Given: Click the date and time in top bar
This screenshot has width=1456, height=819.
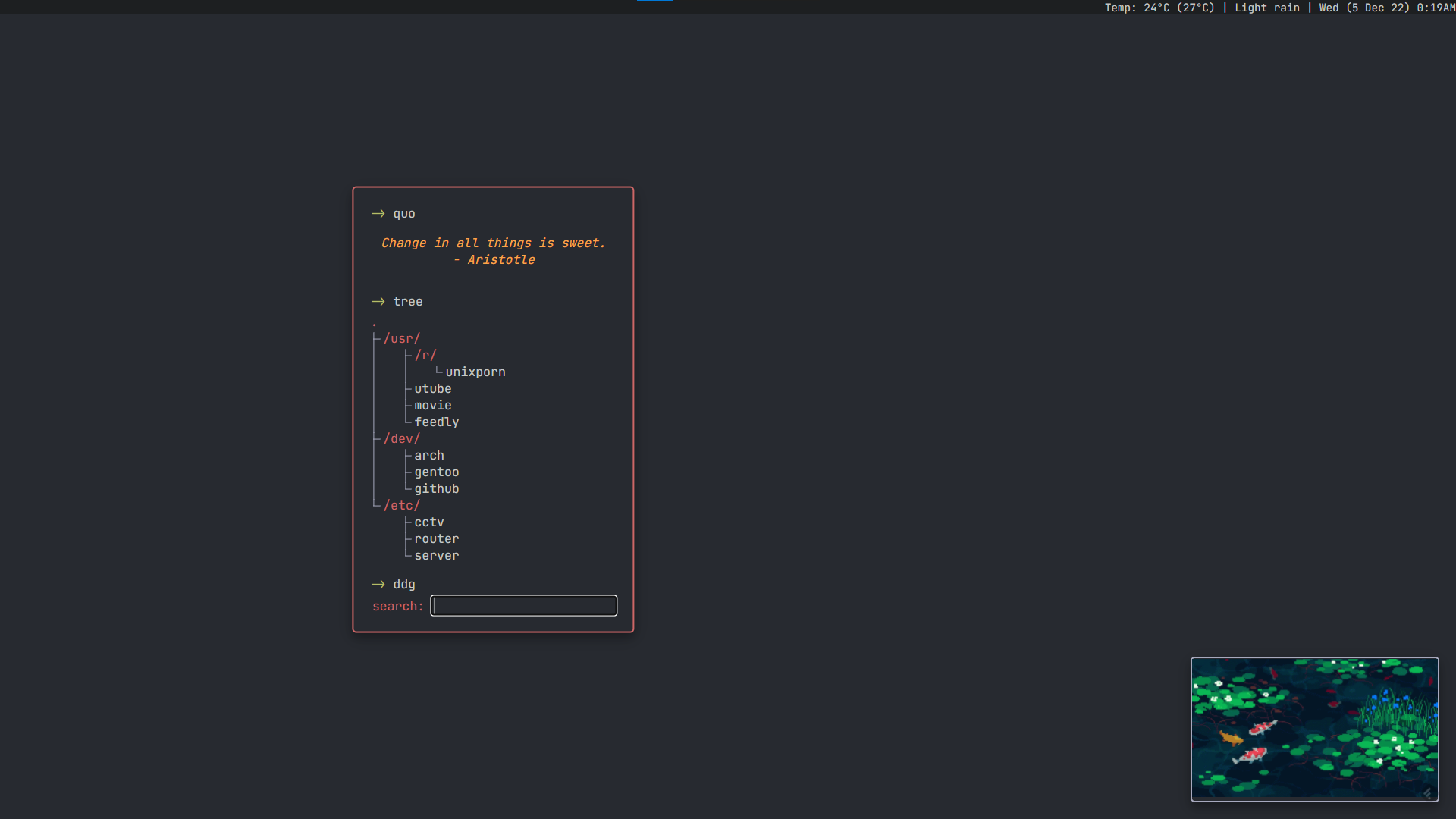Looking at the screenshot, I should coord(1386,8).
